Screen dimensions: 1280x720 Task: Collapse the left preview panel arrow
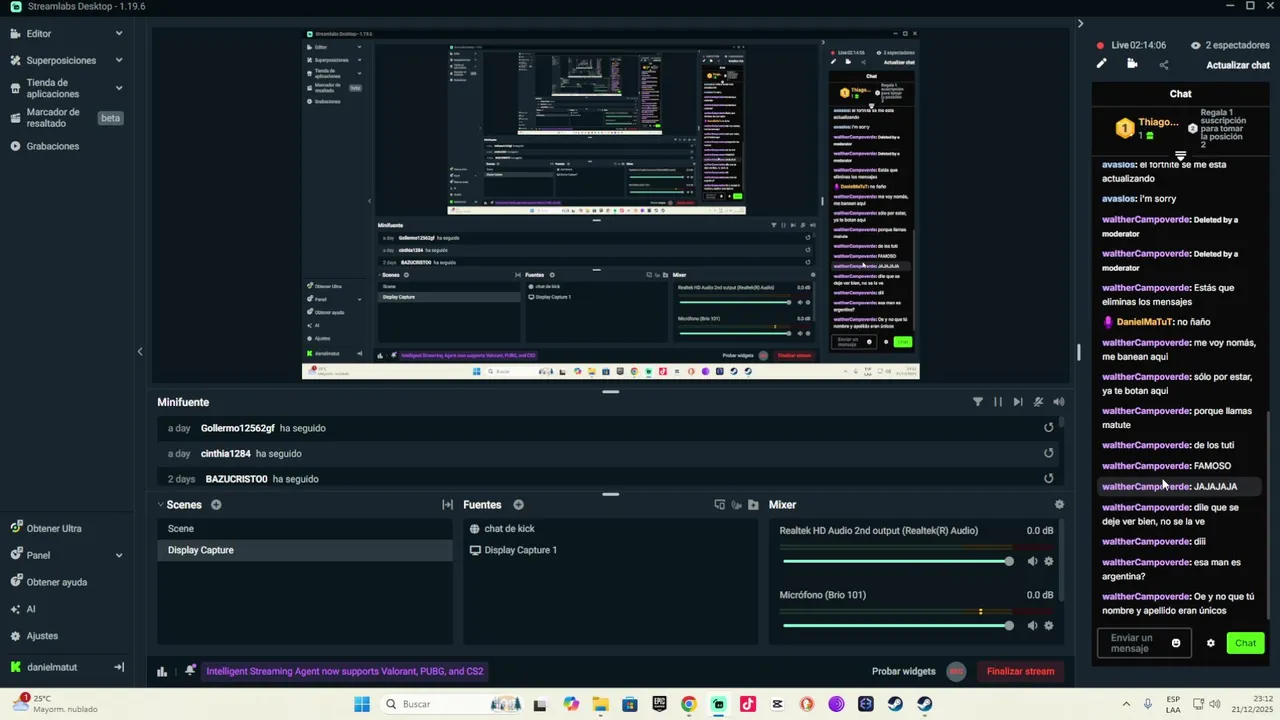(x=140, y=351)
